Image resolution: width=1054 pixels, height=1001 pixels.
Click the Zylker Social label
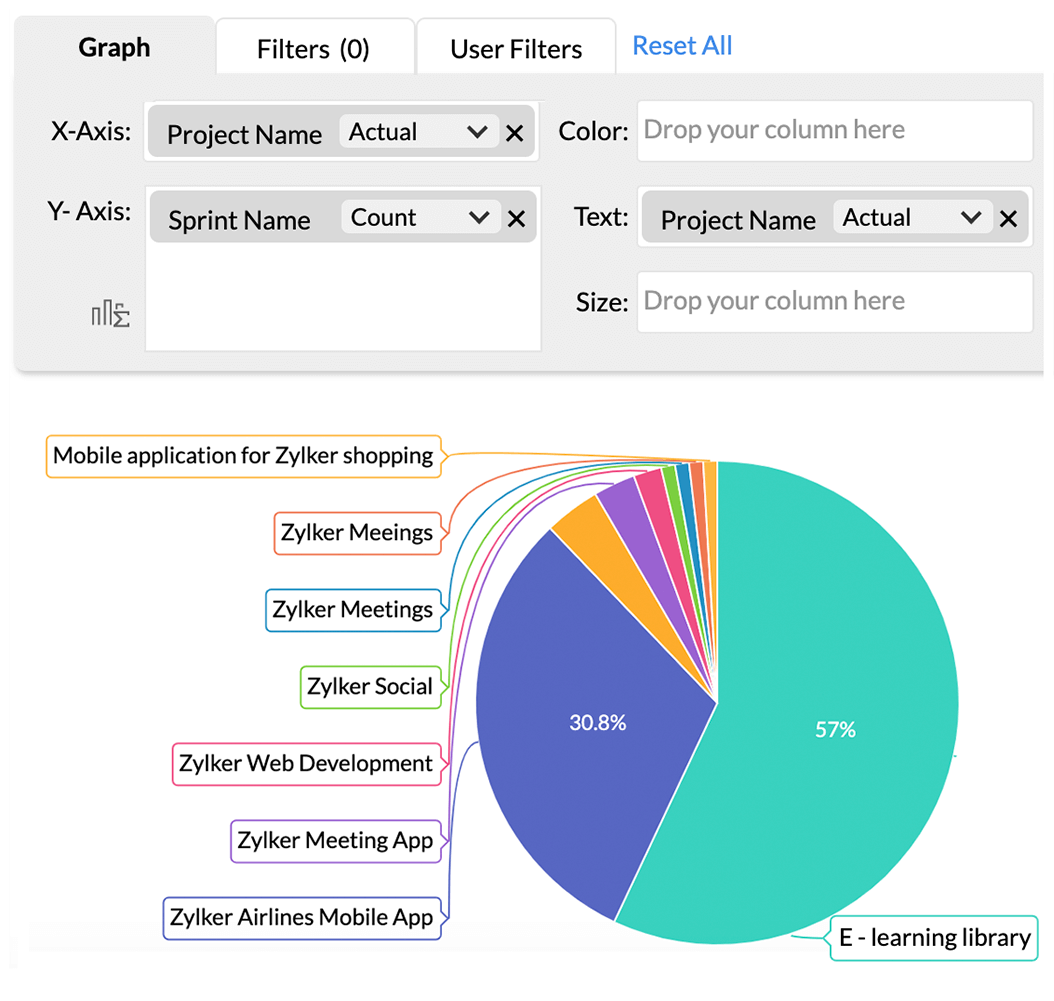370,687
